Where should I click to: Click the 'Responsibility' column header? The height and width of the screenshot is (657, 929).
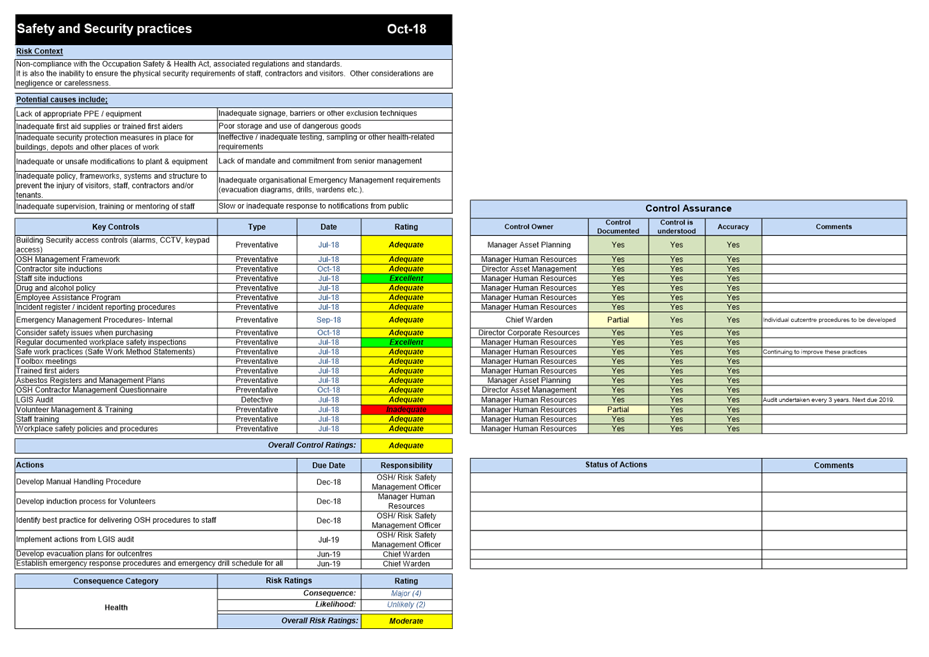[406, 466]
